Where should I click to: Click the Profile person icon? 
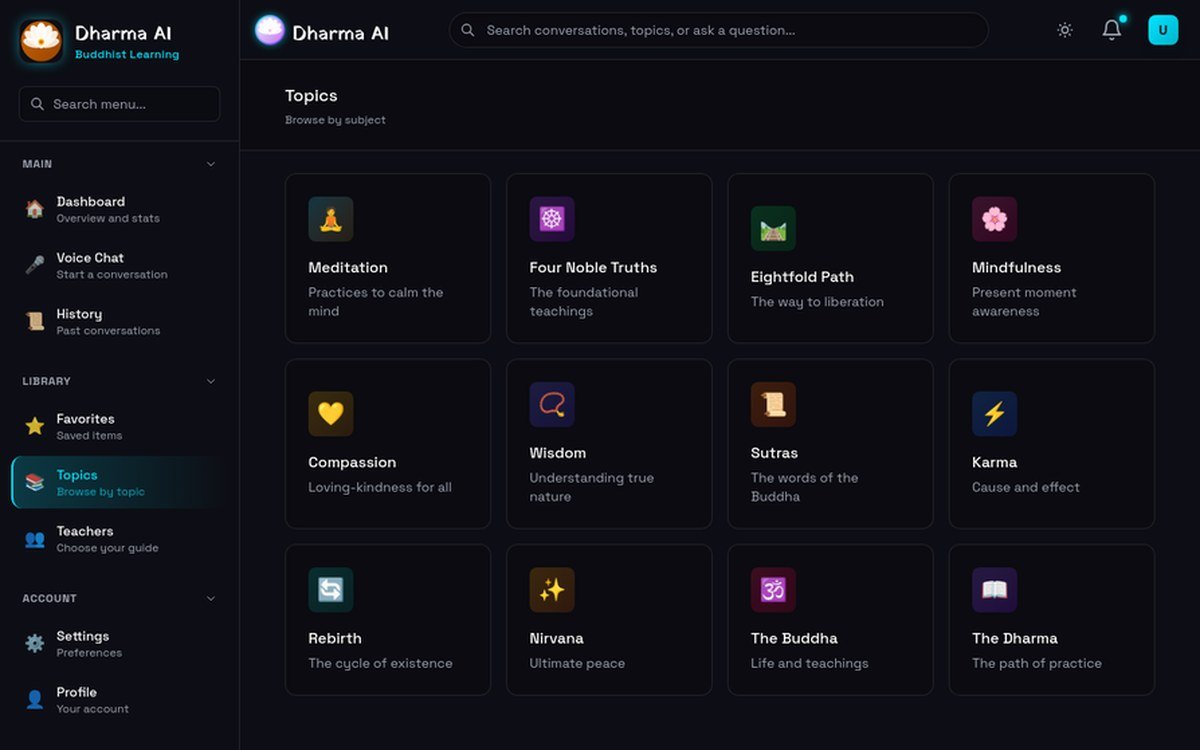(x=35, y=700)
